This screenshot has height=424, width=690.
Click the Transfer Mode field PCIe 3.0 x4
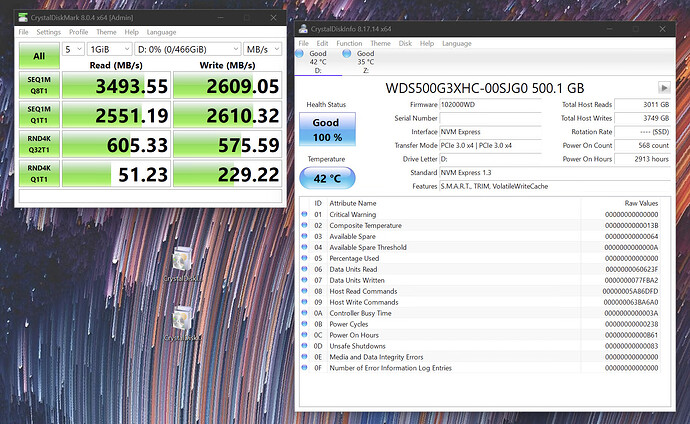click(490, 146)
